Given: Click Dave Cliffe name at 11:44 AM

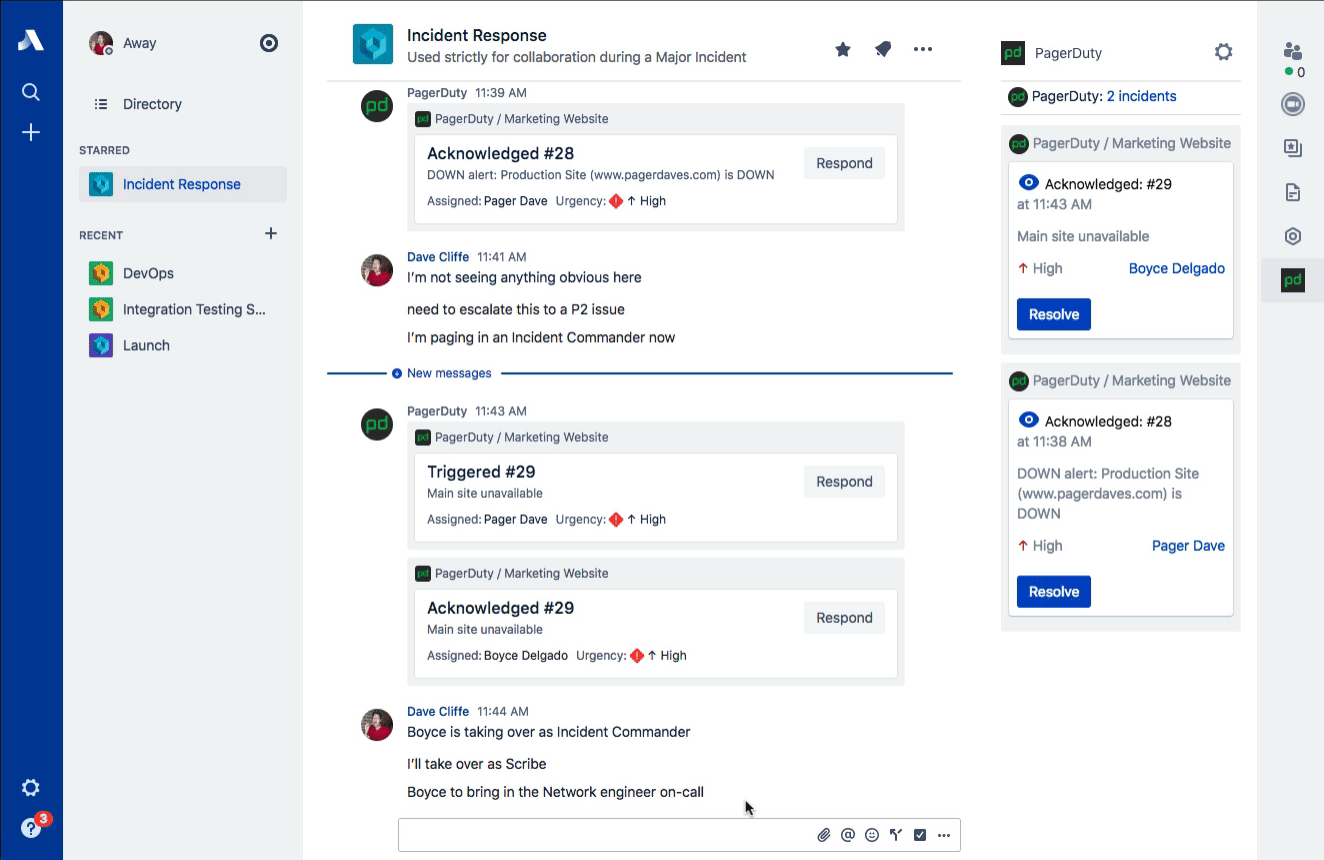Looking at the screenshot, I should 438,711.
